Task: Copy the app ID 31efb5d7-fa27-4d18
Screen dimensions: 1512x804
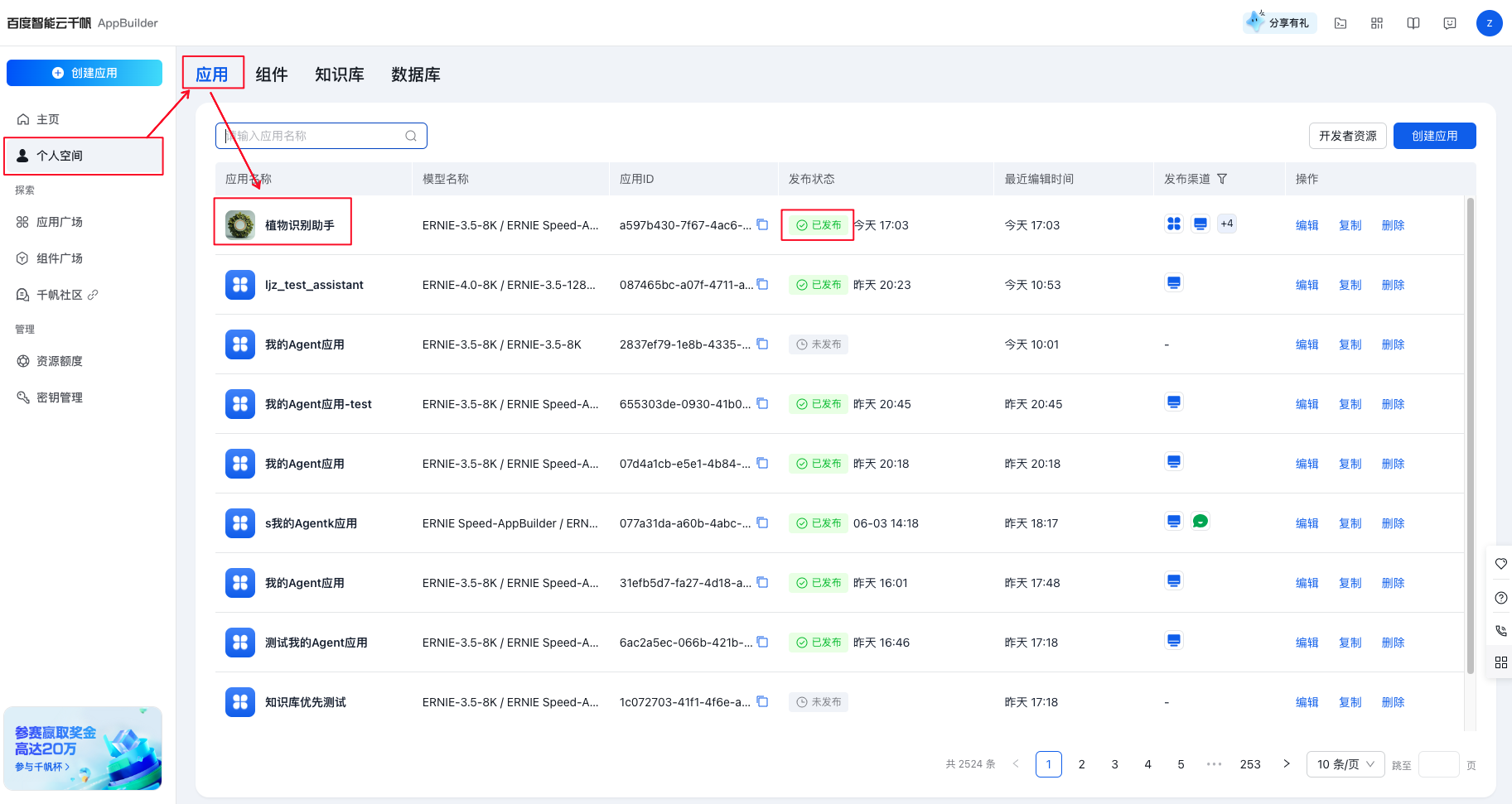Action: 763,582
